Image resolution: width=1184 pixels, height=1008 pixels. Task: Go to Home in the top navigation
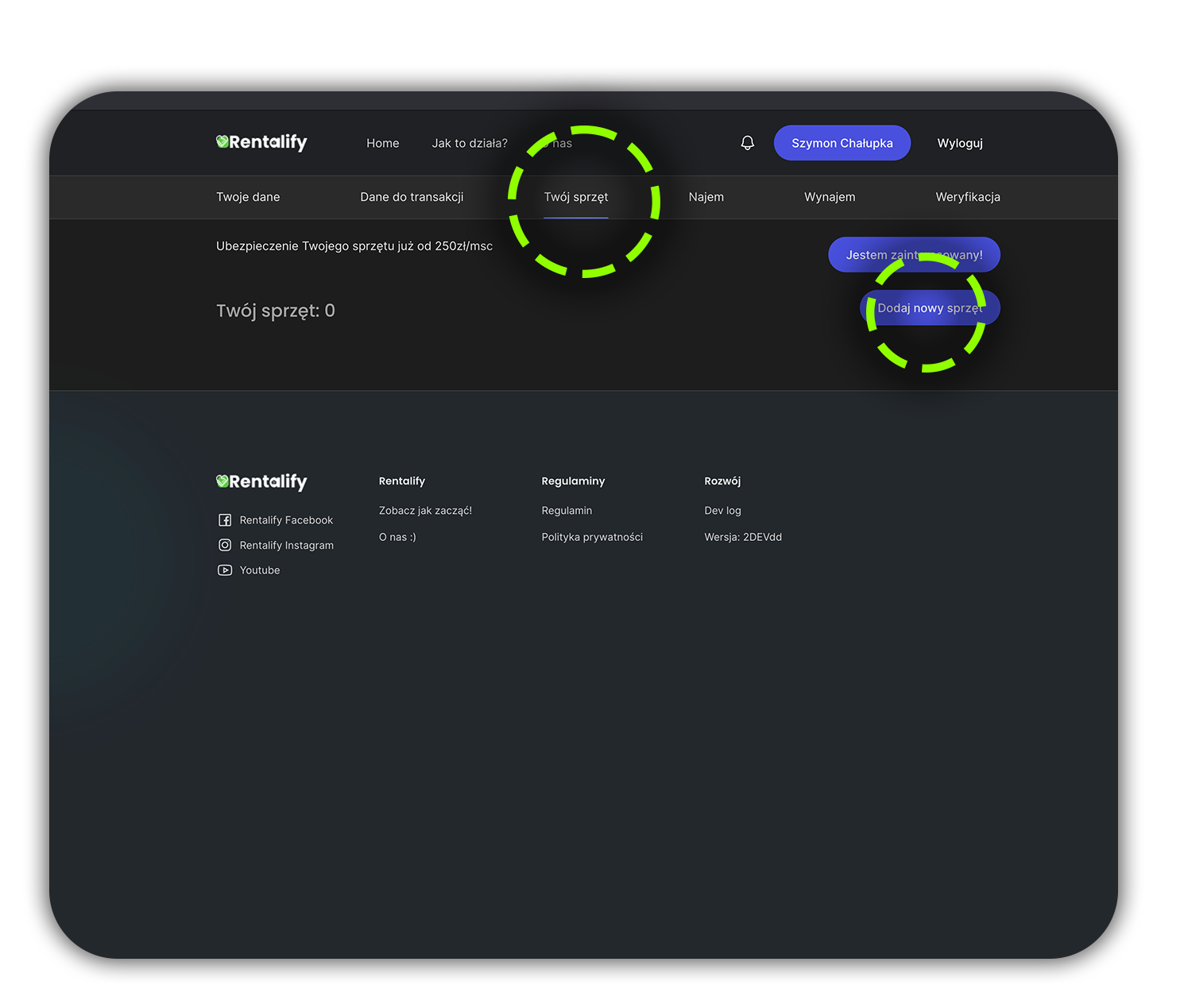pyautogui.click(x=382, y=143)
